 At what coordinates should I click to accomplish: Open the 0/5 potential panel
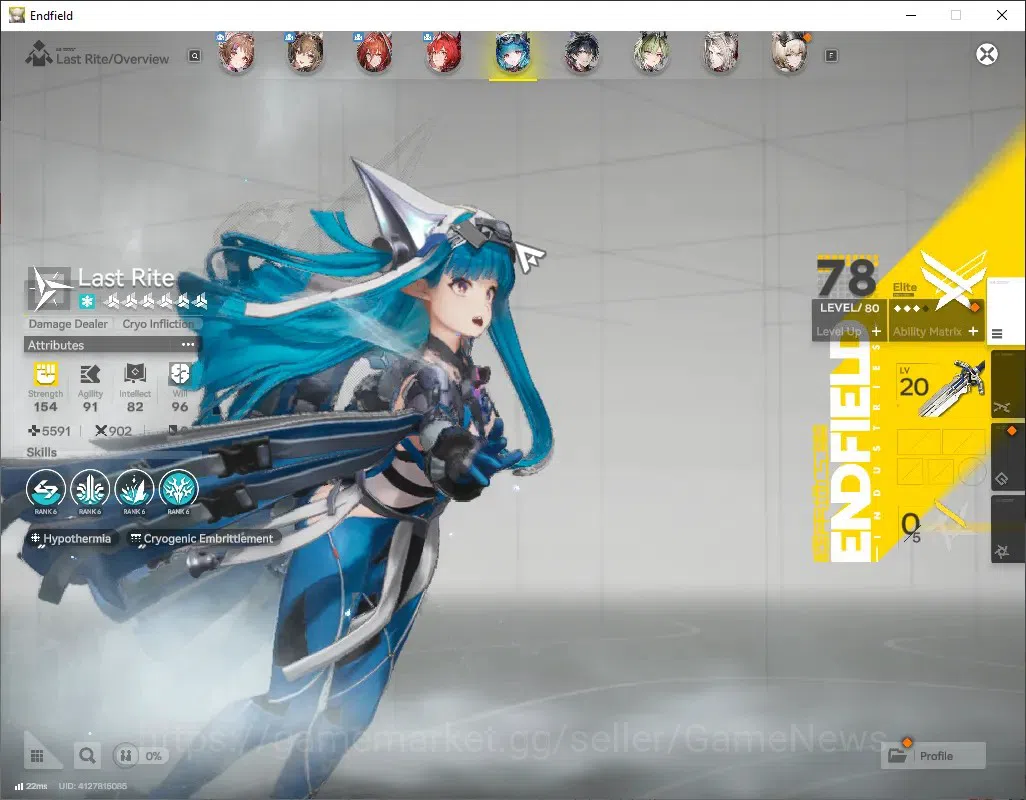click(x=936, y=527)
